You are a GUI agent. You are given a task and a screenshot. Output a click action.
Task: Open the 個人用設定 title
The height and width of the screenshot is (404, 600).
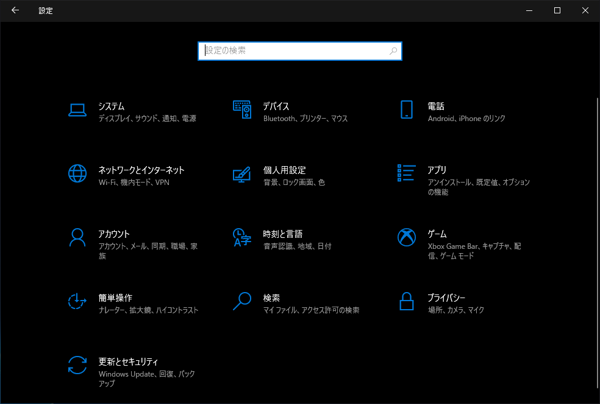click(x=284, y=170)
